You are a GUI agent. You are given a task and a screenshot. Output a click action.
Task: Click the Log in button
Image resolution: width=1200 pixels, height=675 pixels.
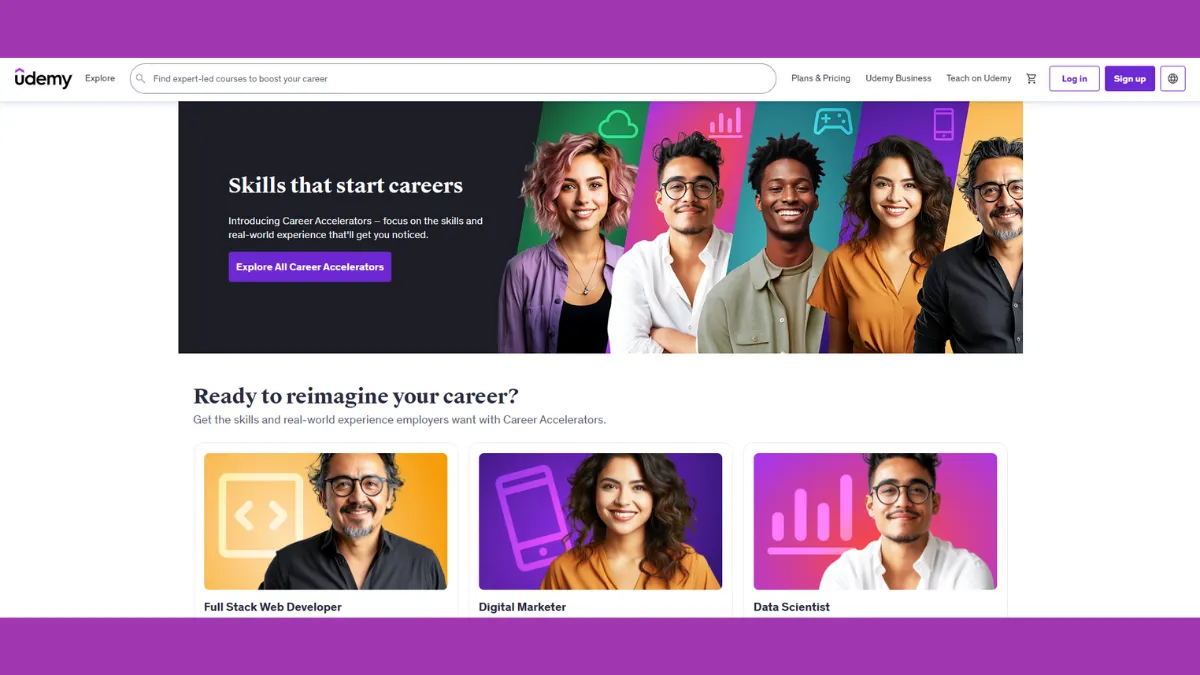click(1074, 79)
